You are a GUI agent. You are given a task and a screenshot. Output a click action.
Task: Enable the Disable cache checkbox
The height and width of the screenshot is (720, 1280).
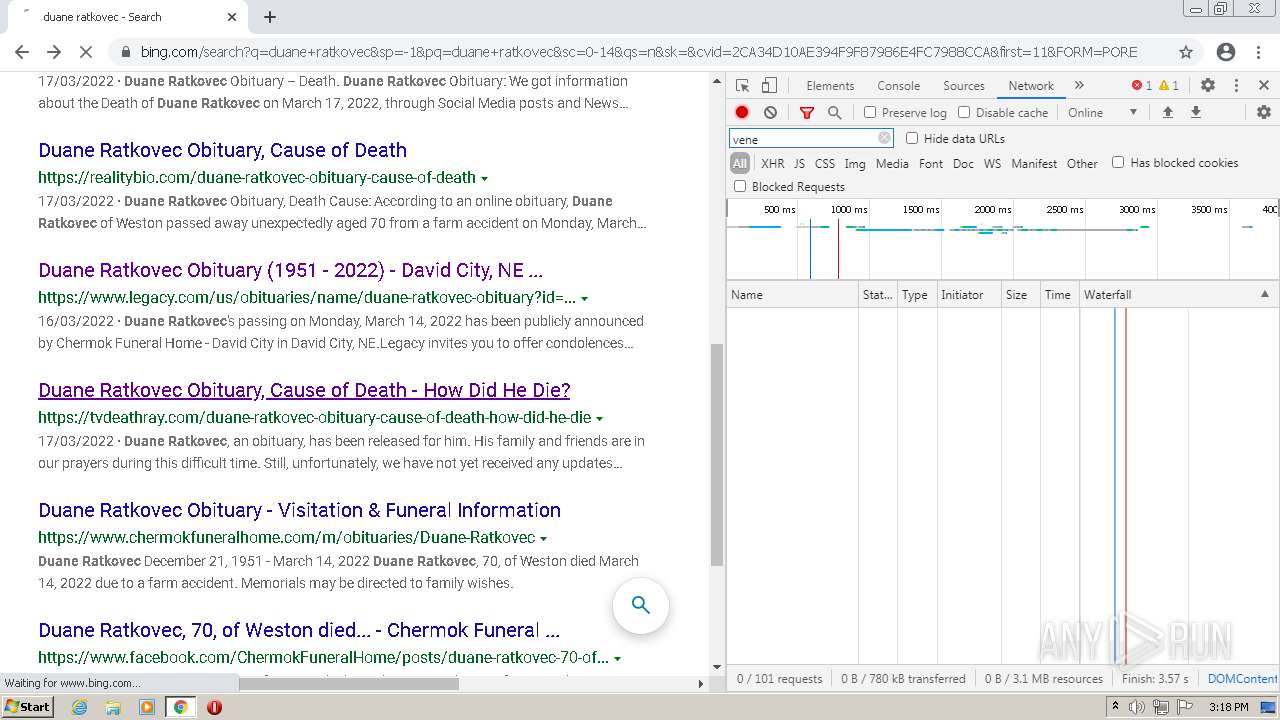[x=964, y=113]
